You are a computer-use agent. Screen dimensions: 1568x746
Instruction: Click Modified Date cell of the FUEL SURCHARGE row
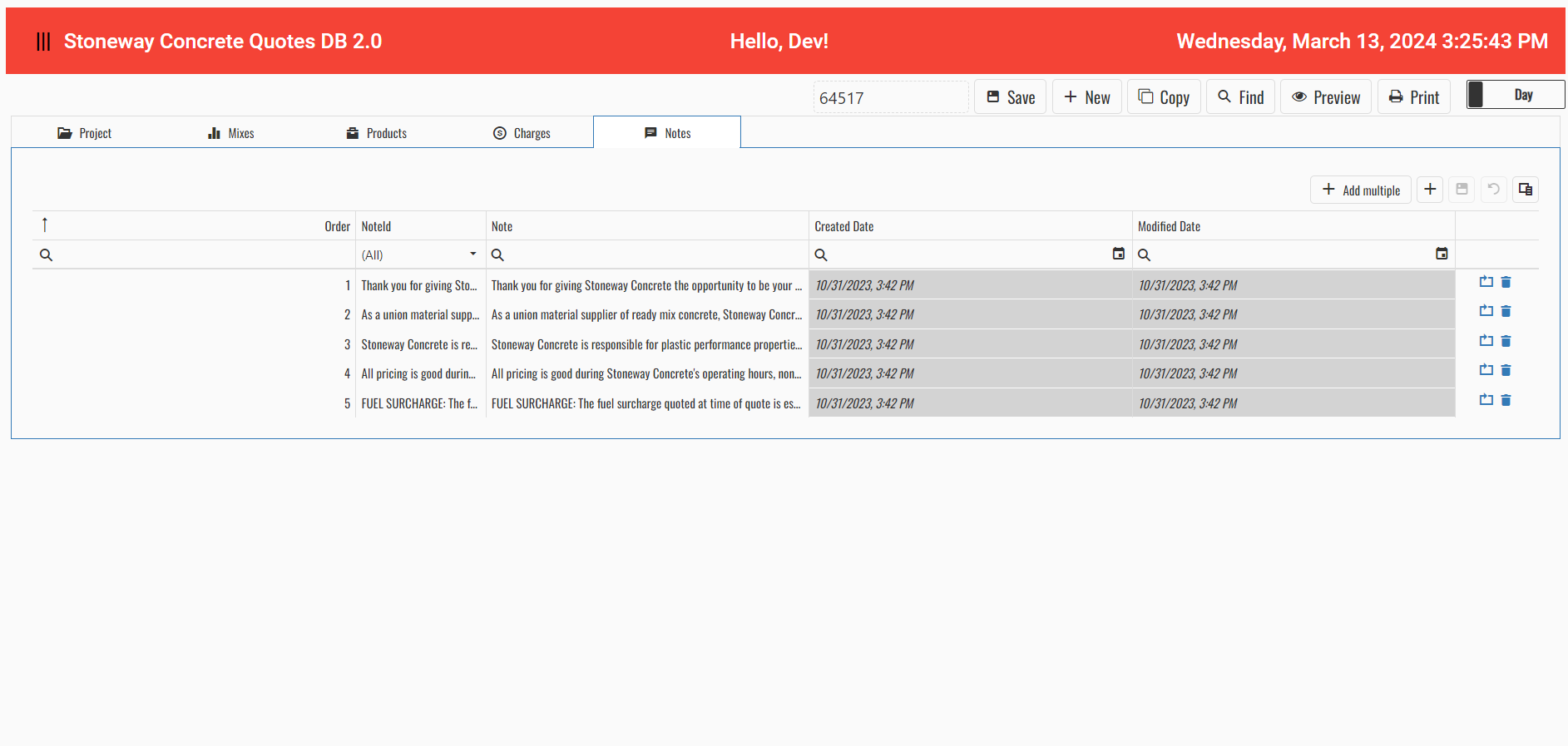point(1293,403)
